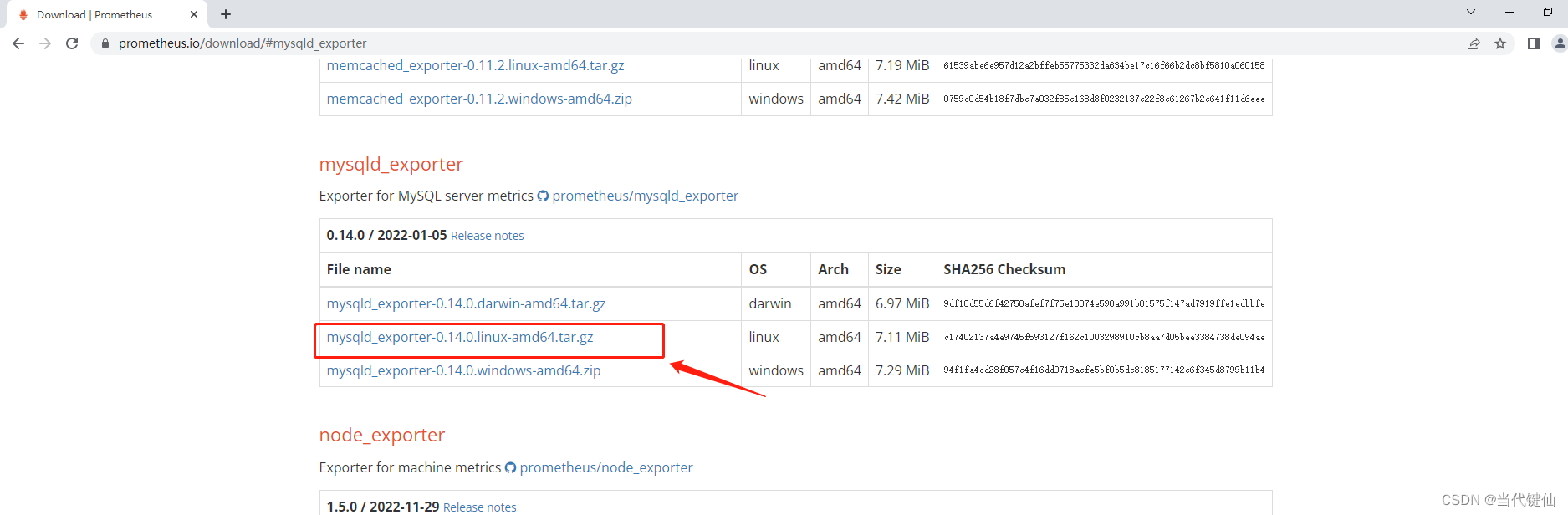This screenshot has height=515, width=1568.
Task: Open a new browser tab
Action: [226, 14]
